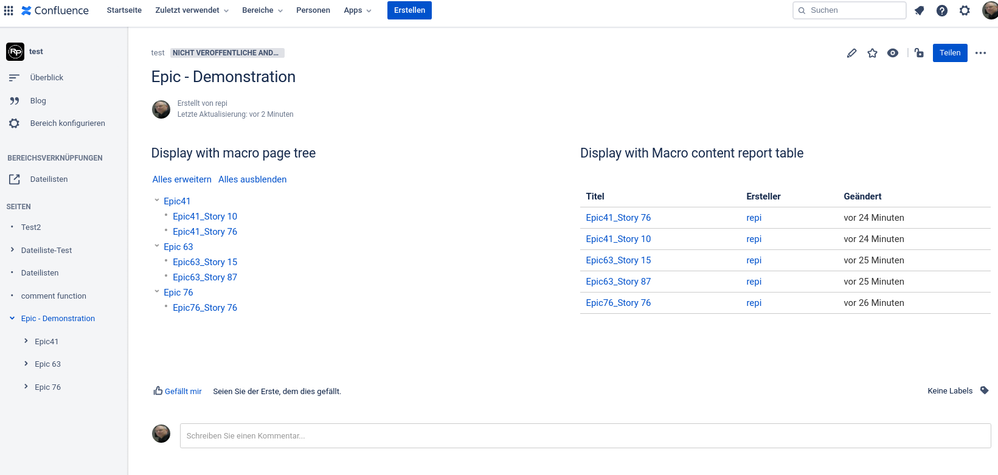Screen dimensions: 998x475
Task: Open the Apps dropdown menu
Action: coord(357,10)
